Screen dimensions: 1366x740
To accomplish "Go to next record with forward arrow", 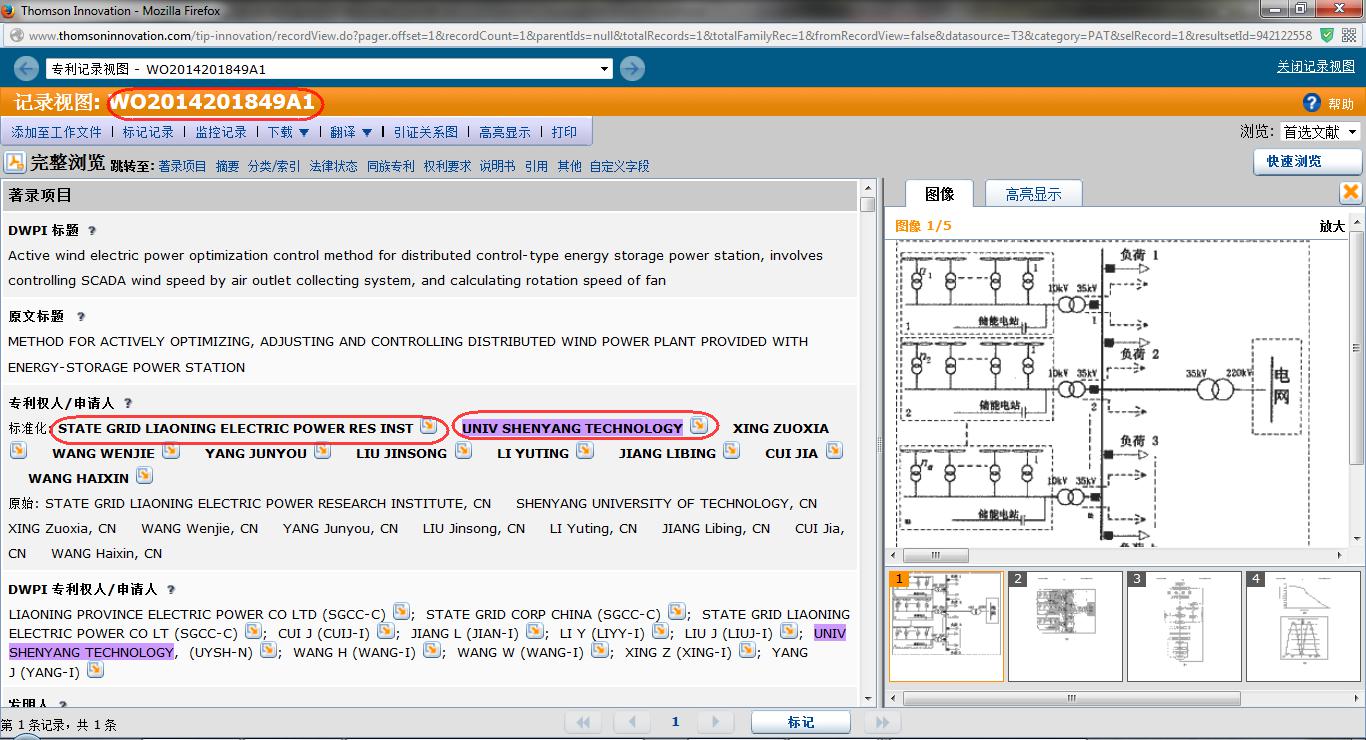I will tap(632, 69).
